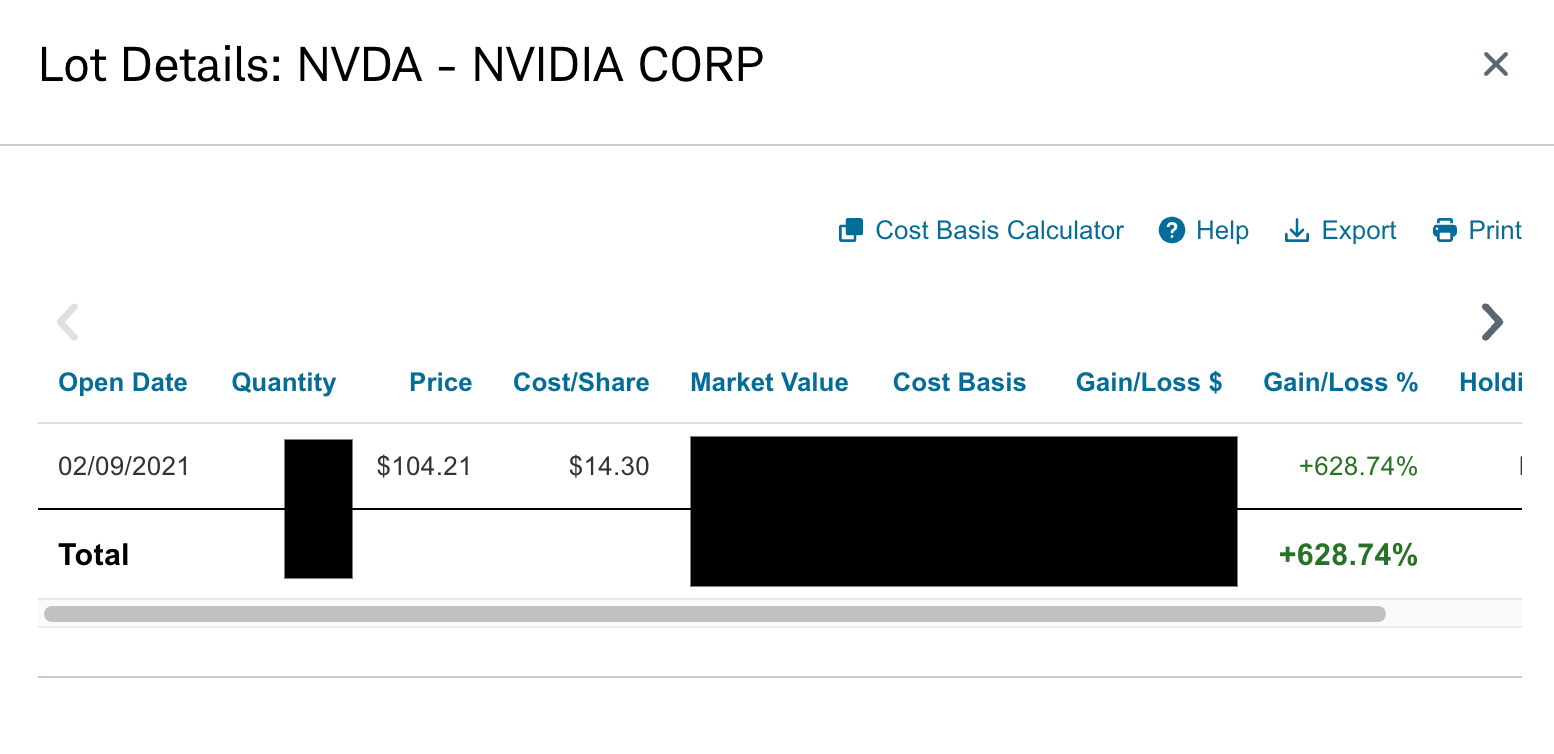Sort by Price column header
This screenshot has width=1554, height=754.
(440, 383)
